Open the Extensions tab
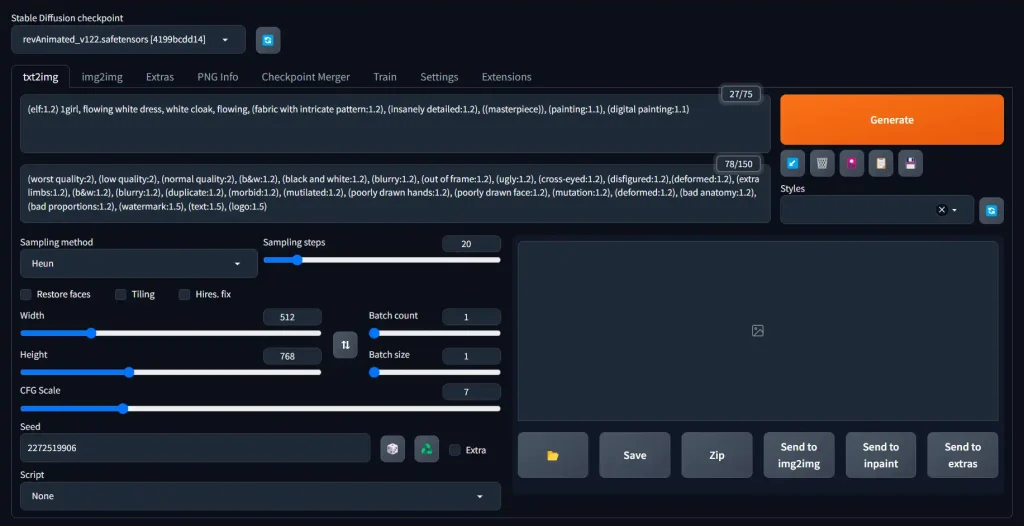 pos(506,77)
